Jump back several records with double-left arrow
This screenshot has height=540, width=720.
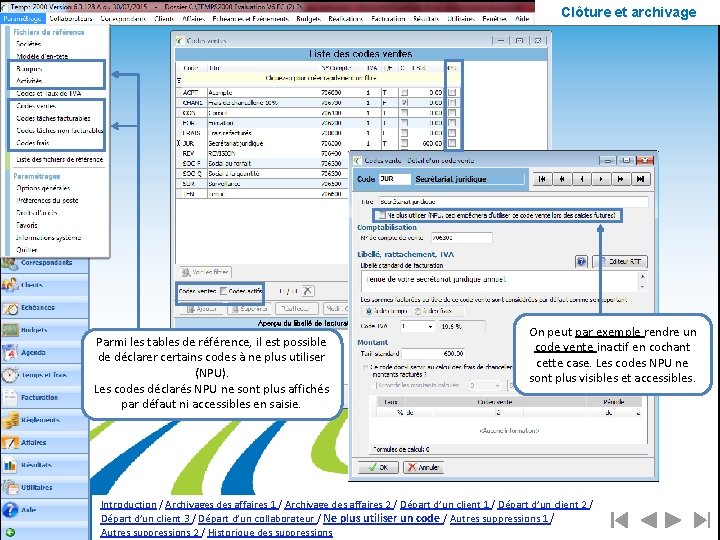tap(562, 179)
